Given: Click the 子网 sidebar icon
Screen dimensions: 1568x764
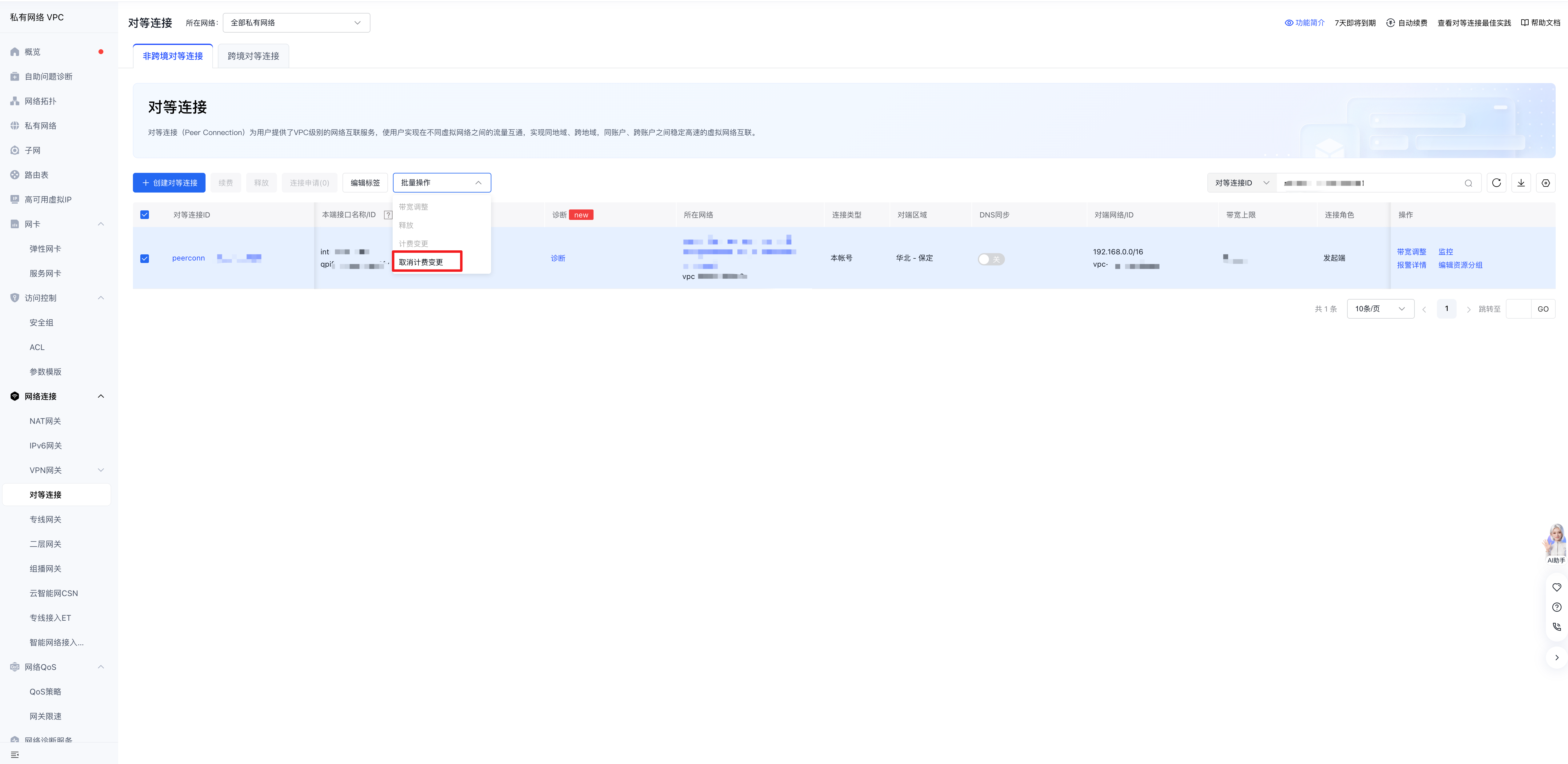Looking at the screenshot, I should click(14, 150).
